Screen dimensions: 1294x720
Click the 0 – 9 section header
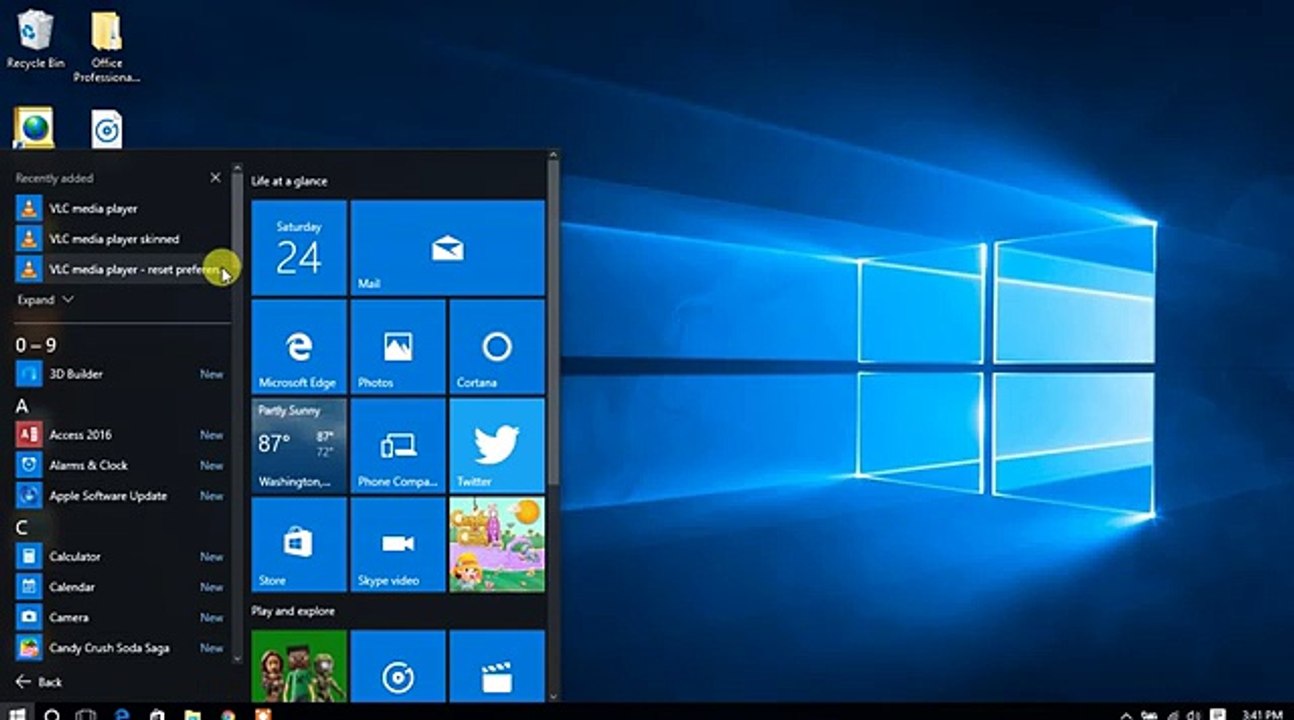tap(36, 345)
